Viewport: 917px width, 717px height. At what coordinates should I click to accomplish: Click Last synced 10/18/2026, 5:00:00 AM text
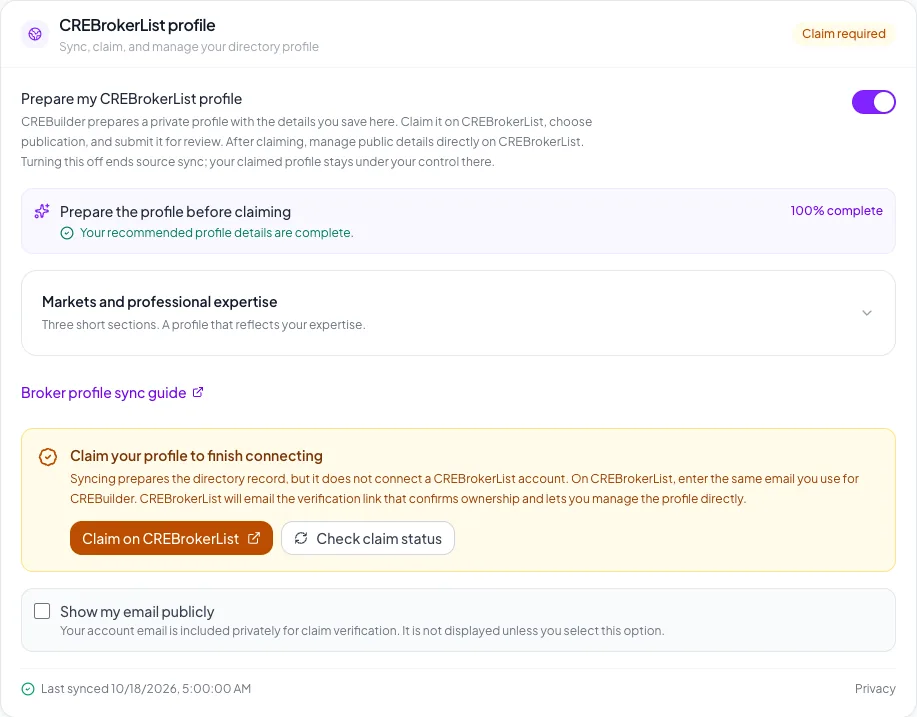coord(146,689)
